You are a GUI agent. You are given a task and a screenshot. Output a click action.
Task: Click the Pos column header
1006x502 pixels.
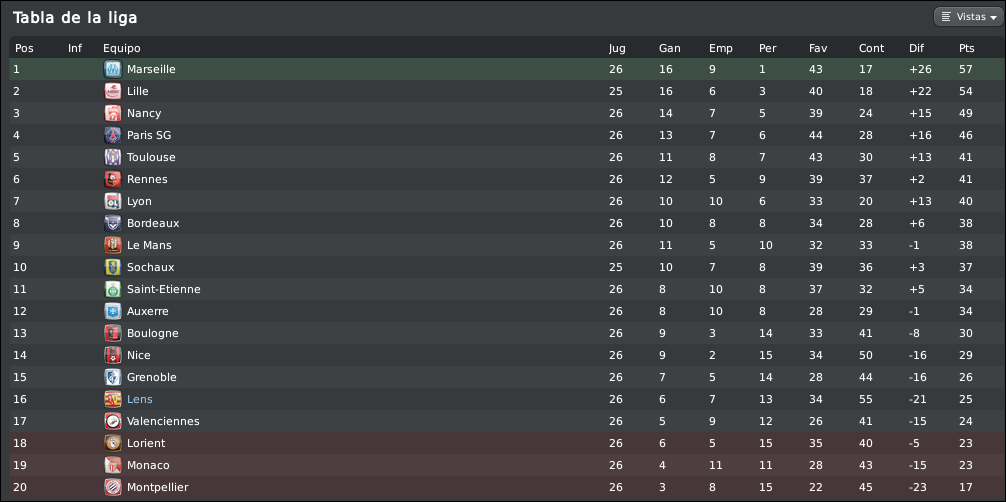(x=24, y=48)
